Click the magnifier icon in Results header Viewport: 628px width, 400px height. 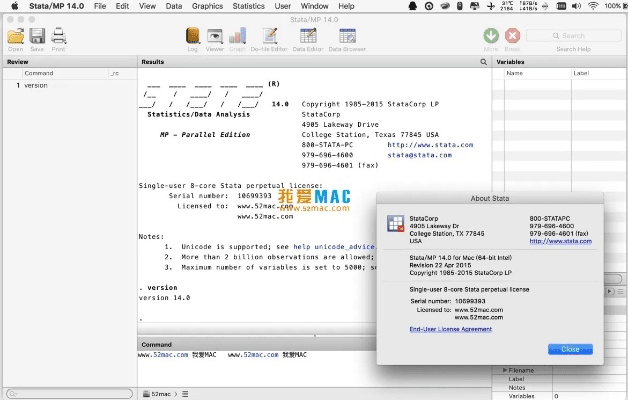483,62
